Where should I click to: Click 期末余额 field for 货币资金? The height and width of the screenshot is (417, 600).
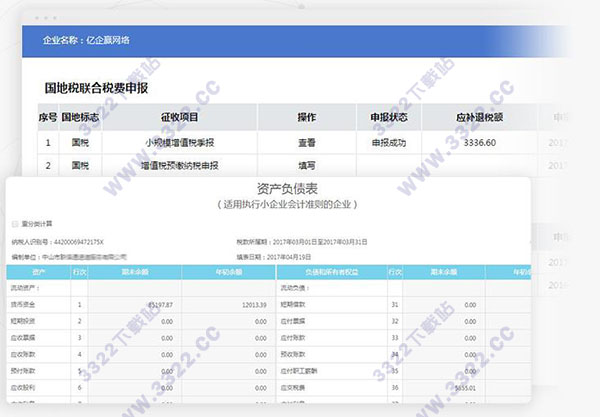coord(135,305)
